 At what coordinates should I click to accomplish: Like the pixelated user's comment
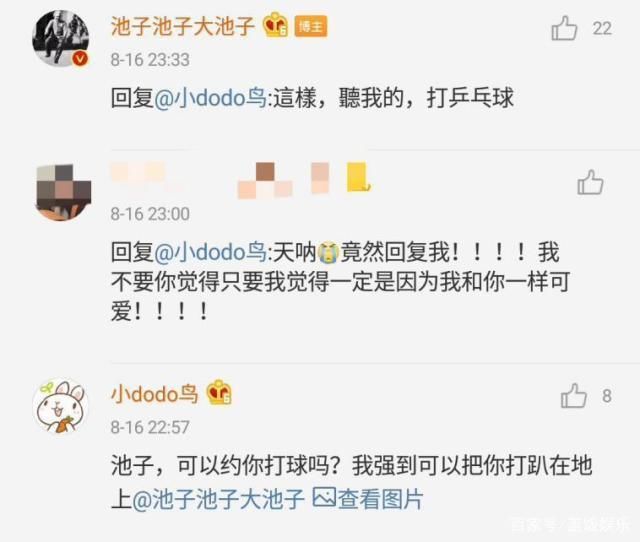pos(590,182)
